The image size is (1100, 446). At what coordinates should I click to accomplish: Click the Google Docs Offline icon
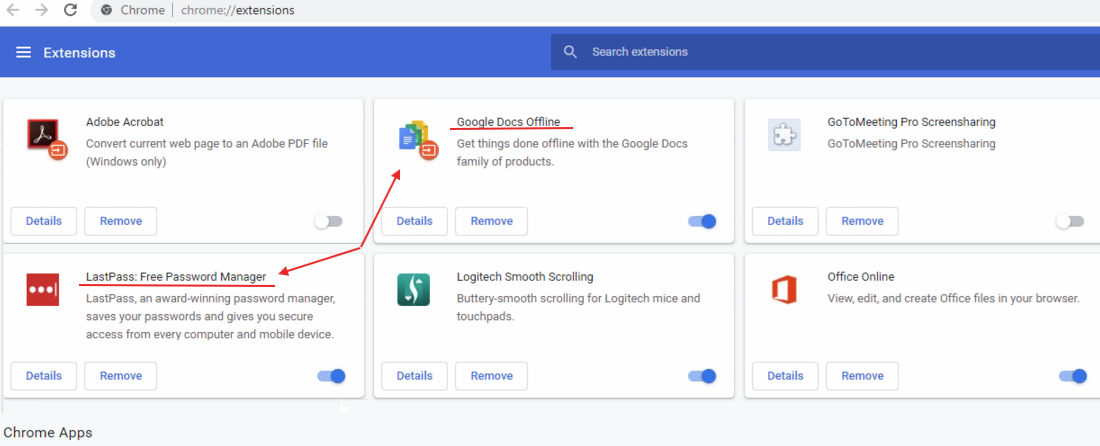tap(417, 140)
